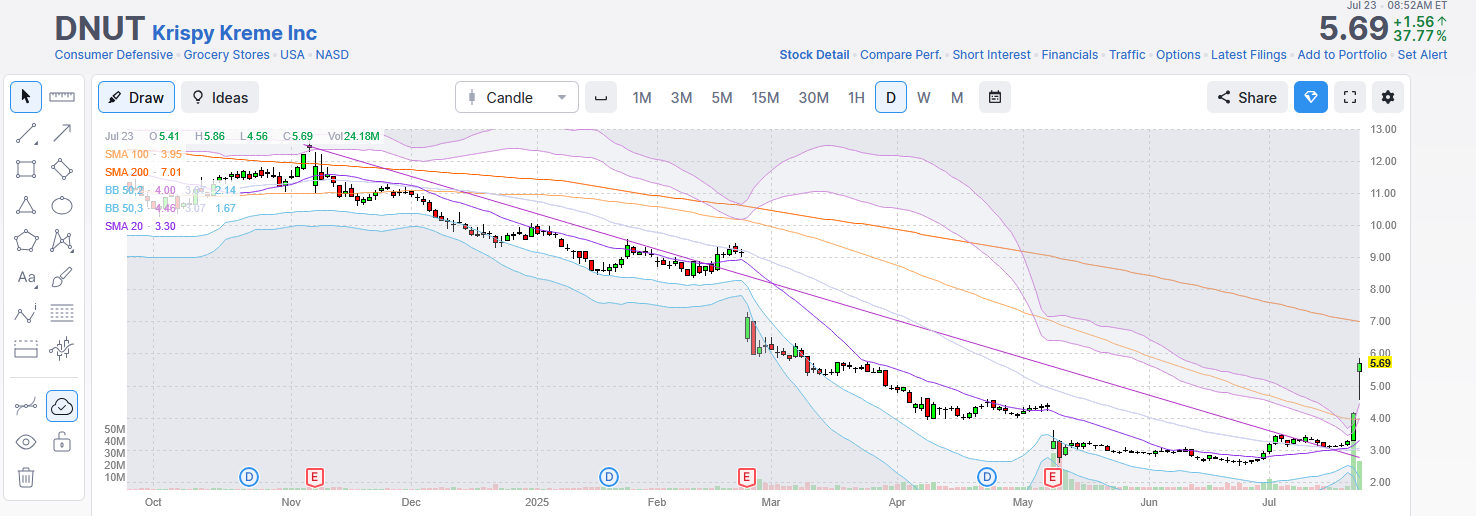This screenshot has width=1476, height=516.
Task: Toggle the lock drawings icon
Action: pos(62,442)
